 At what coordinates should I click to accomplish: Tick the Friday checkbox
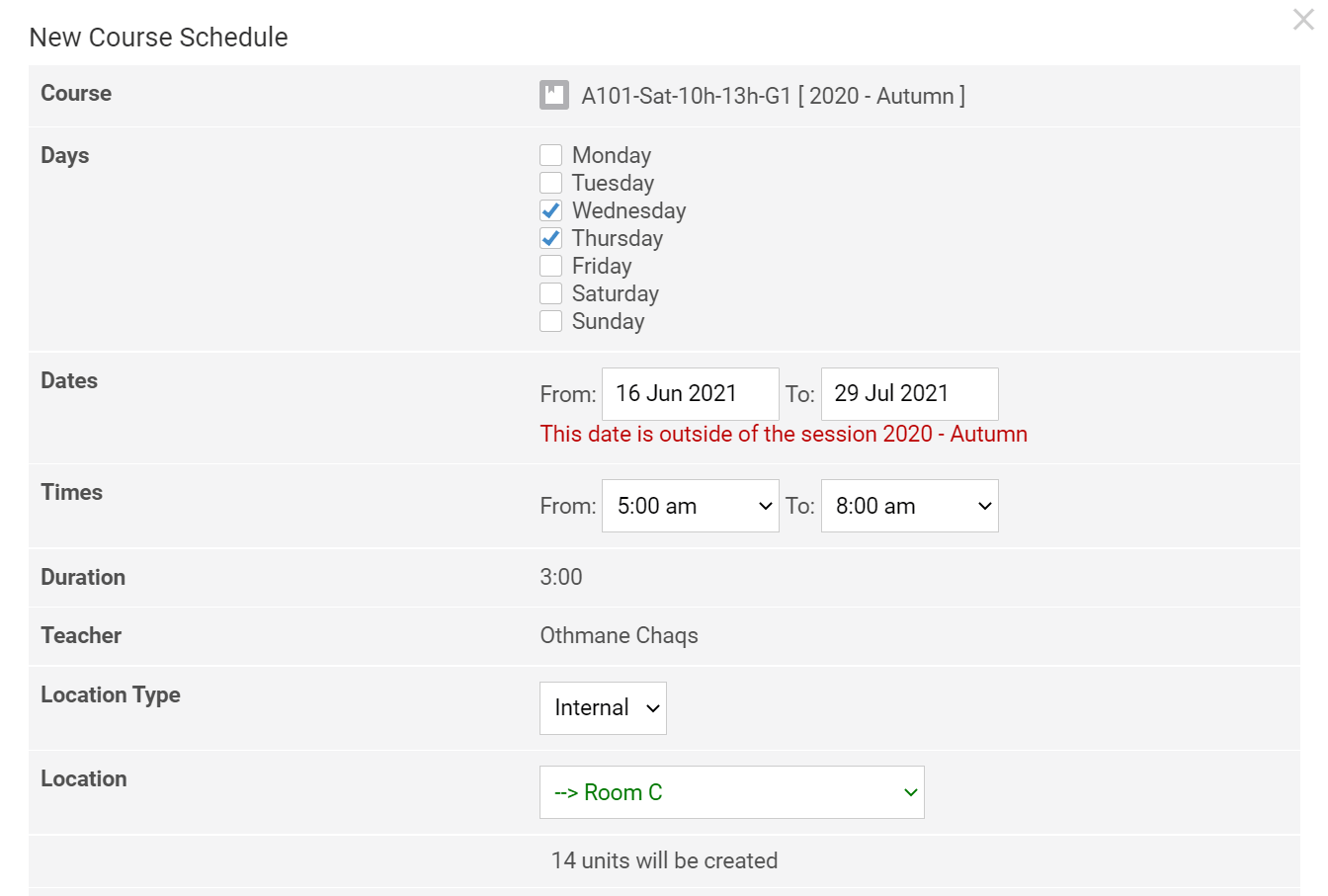(551, 266)
